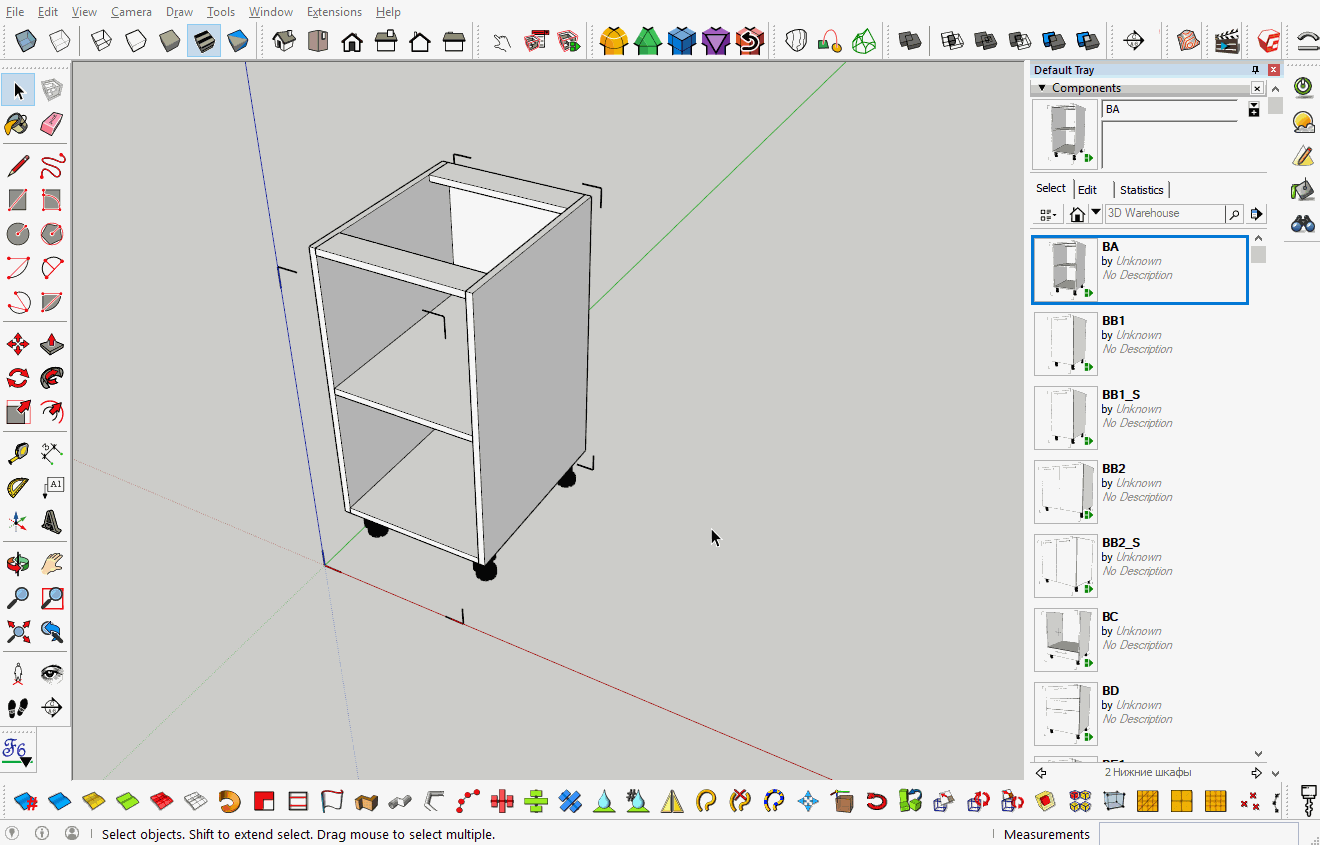The height and width of the screenshot is (845, 1320).
Task: Toggle the Default Tray auto-hide pin
Action: click(1255, 69)
